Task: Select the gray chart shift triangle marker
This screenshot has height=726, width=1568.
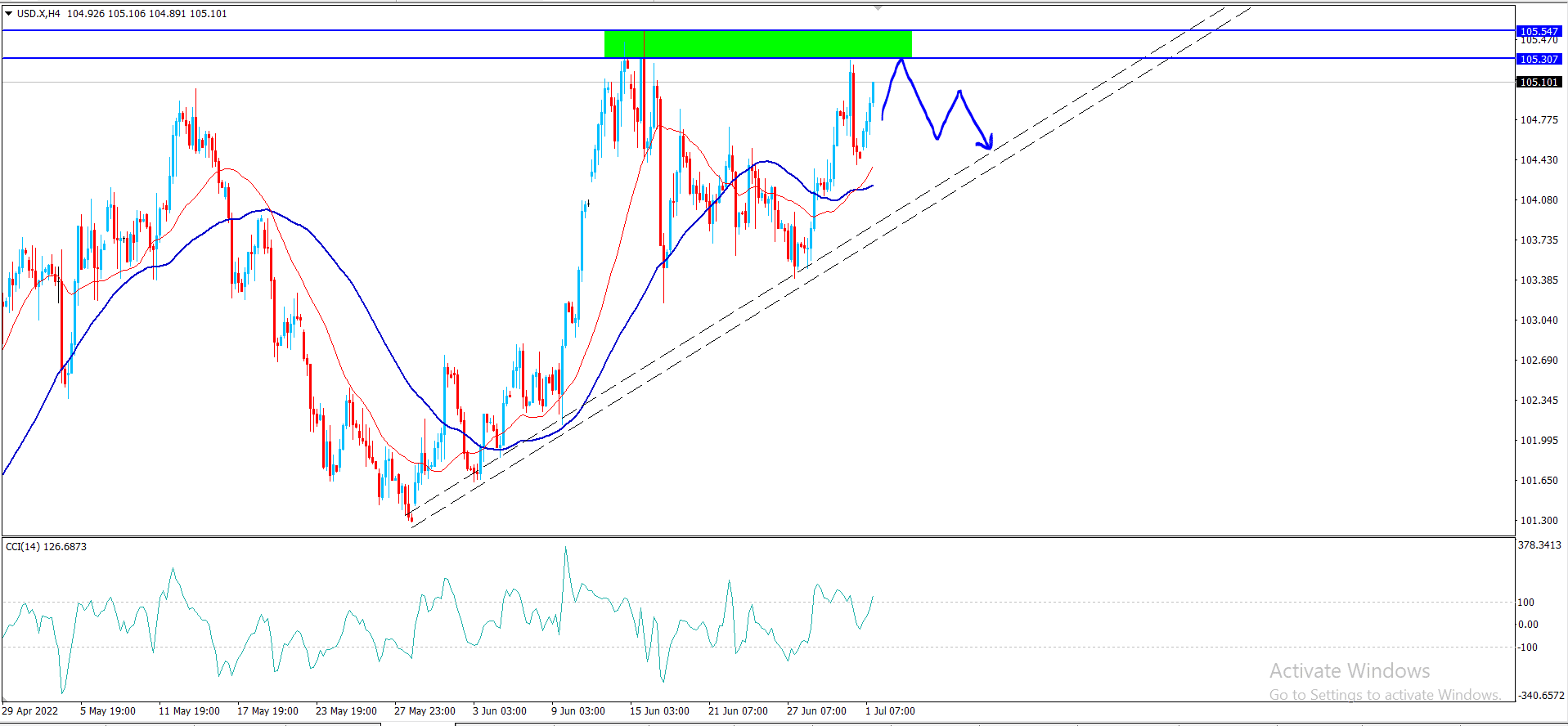Action: (x=878, y=7)
